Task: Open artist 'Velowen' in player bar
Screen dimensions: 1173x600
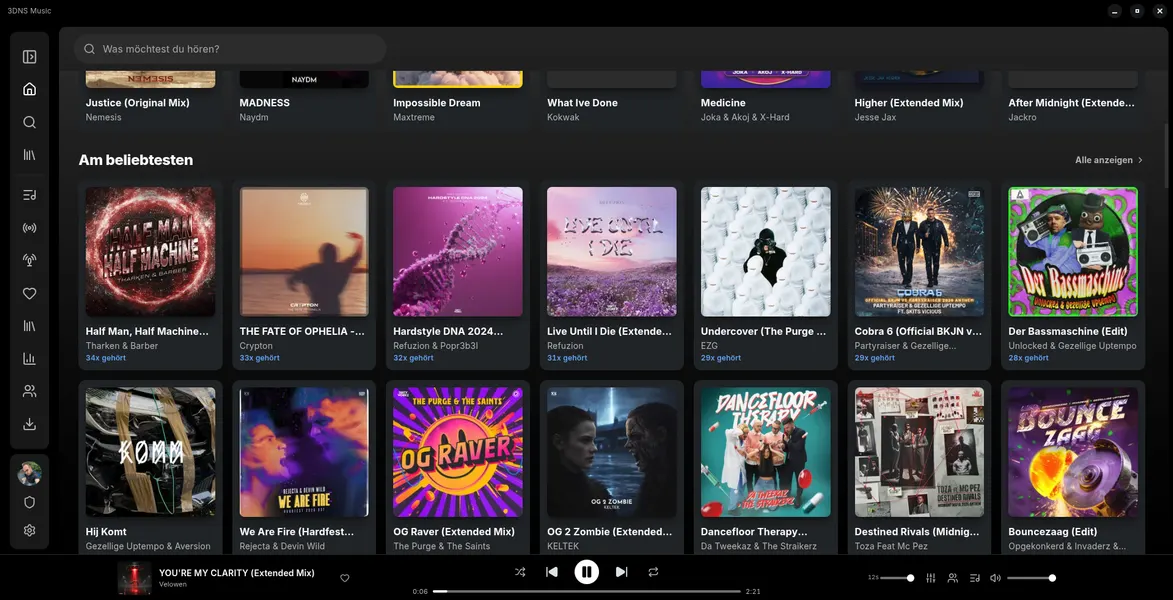Action: (173, 584)
